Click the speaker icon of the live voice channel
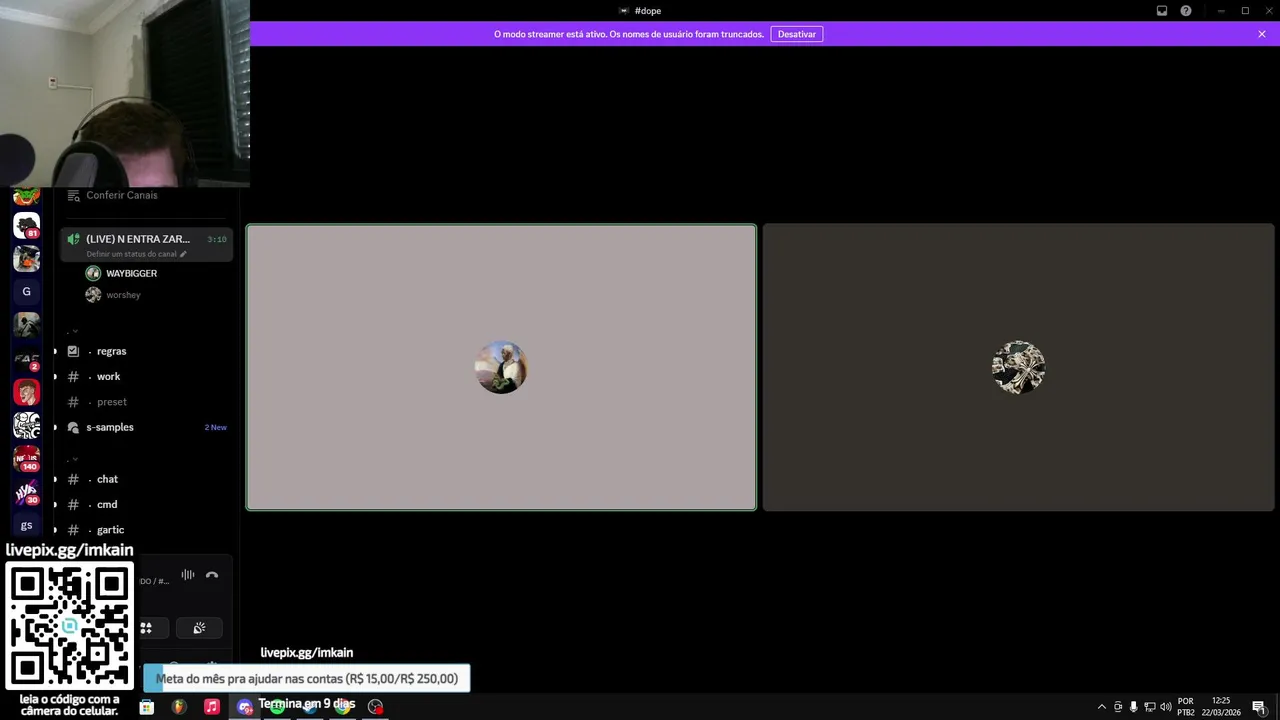Image resolution: width=1280 pixels, height=720 pixels. (x=73, y=239)
